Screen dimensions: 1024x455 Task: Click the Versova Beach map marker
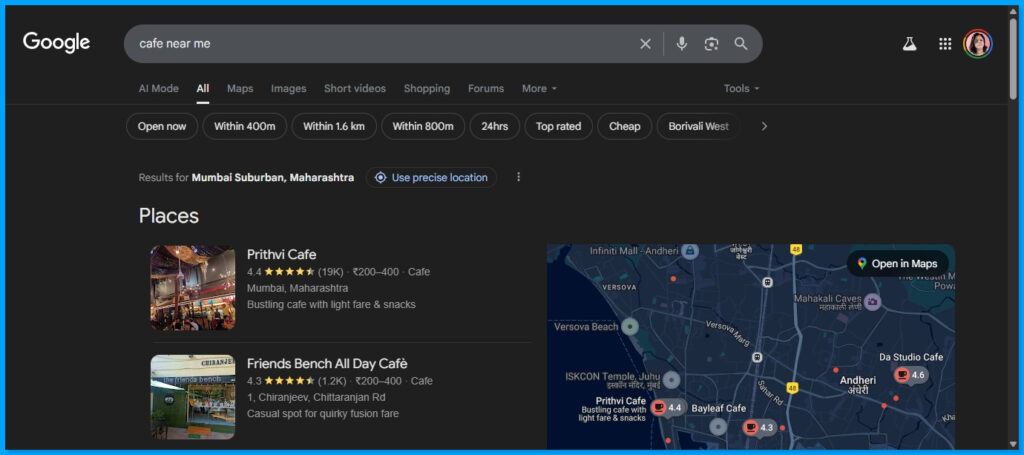[630, 326]
